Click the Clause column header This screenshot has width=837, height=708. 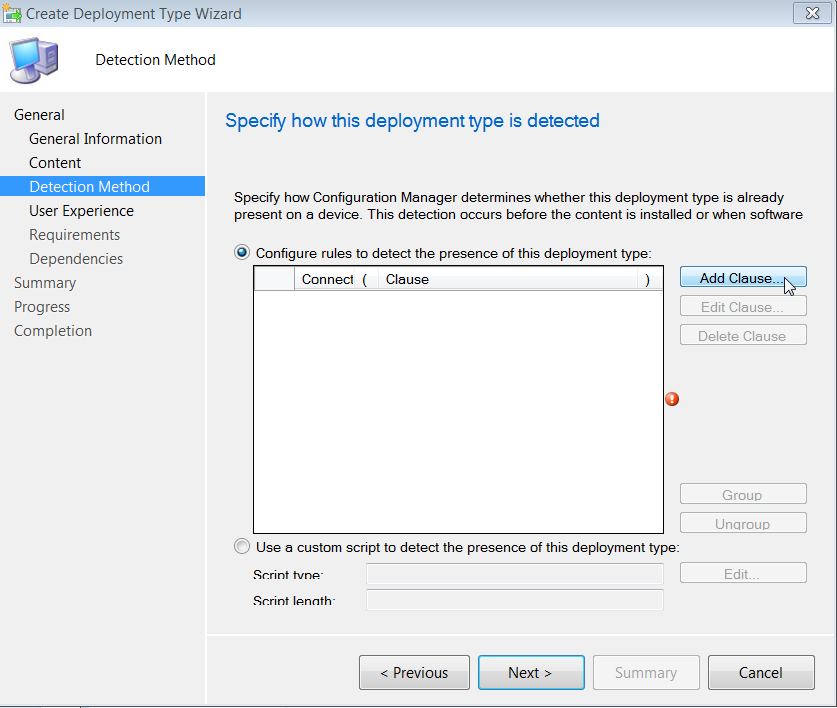407,279
